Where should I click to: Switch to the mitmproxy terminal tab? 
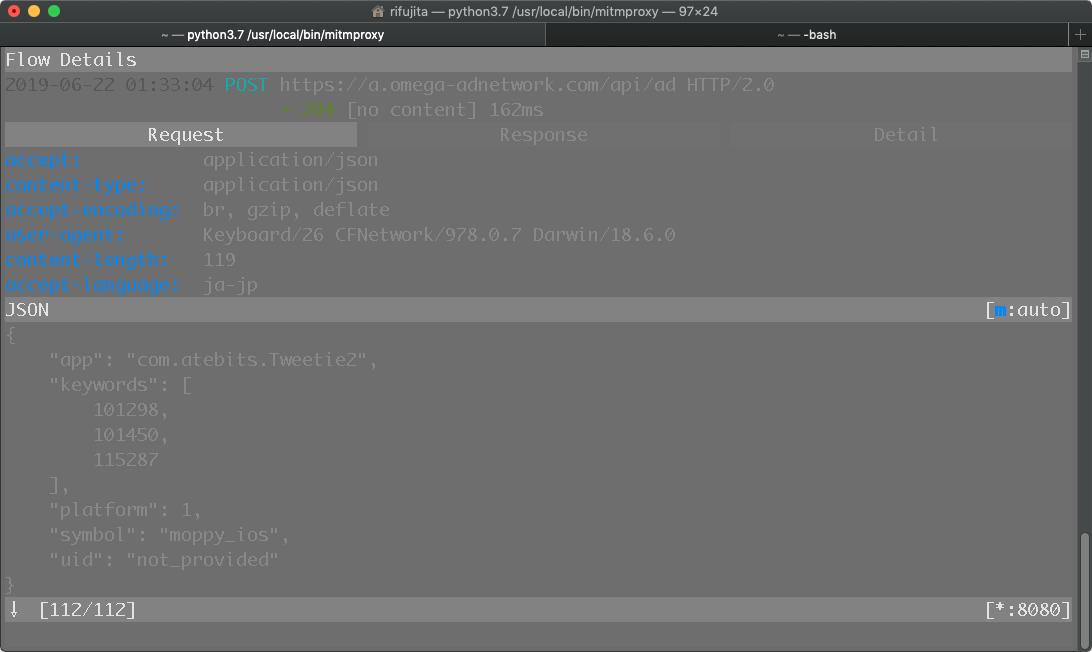click(272, 34)
